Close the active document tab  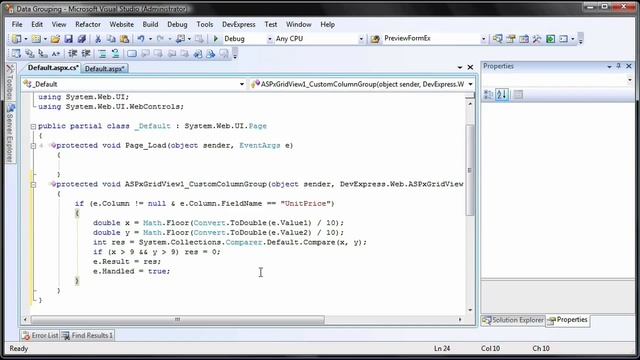point(470,67)
